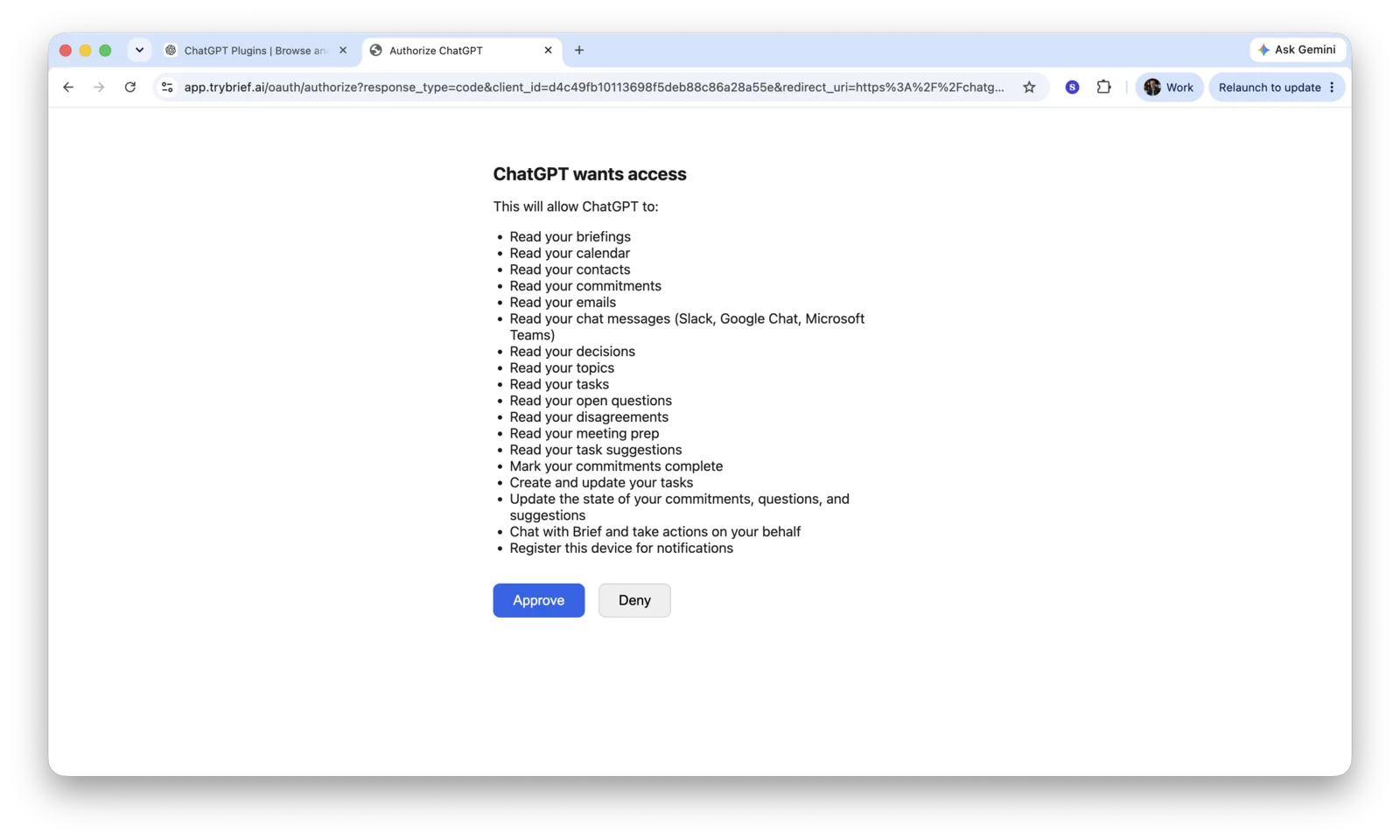Expand the tab search dropdown arrow
Viewport: 1400px width, 840px height.
(139, 50)
